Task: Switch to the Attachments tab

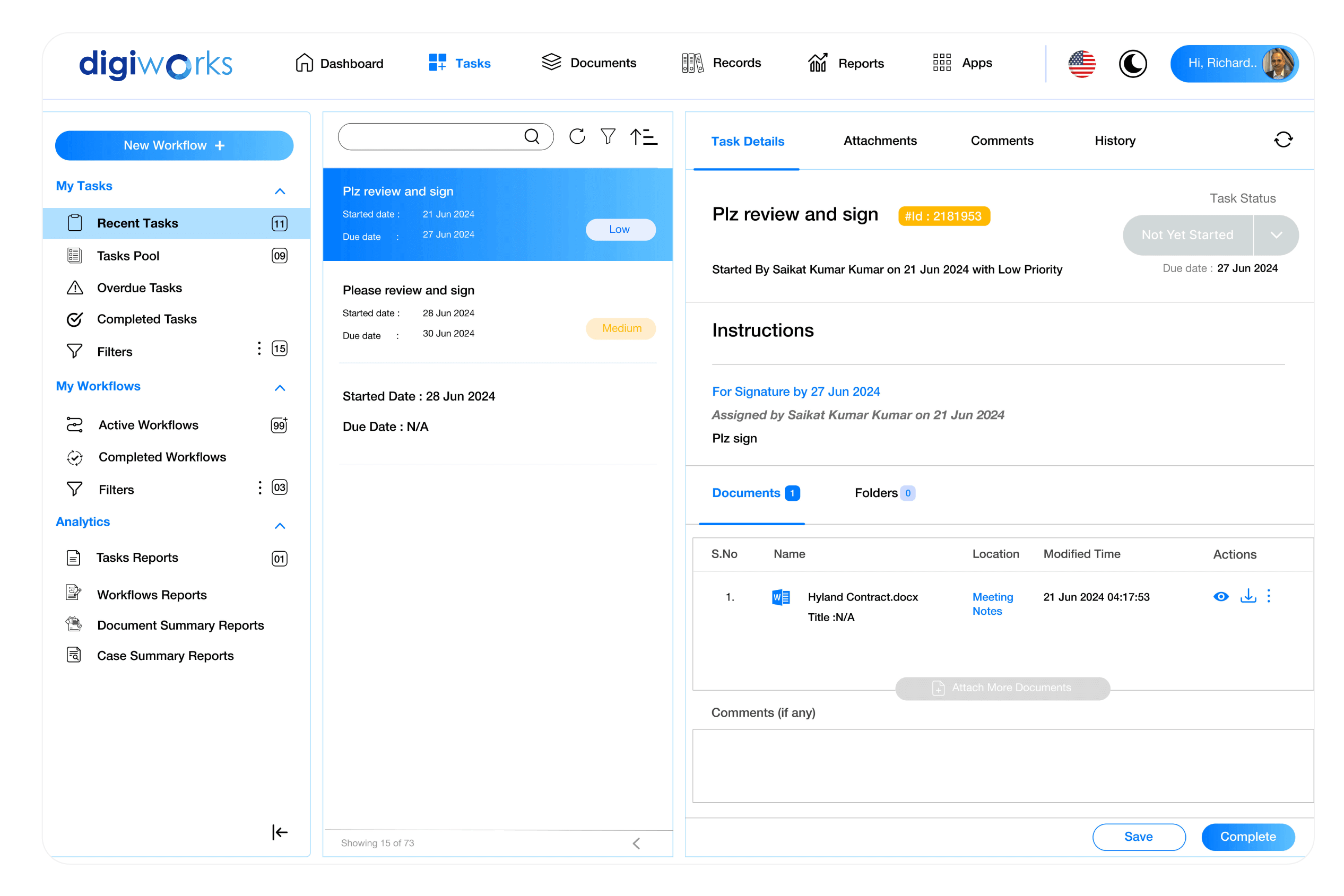Action: [880, 141]
